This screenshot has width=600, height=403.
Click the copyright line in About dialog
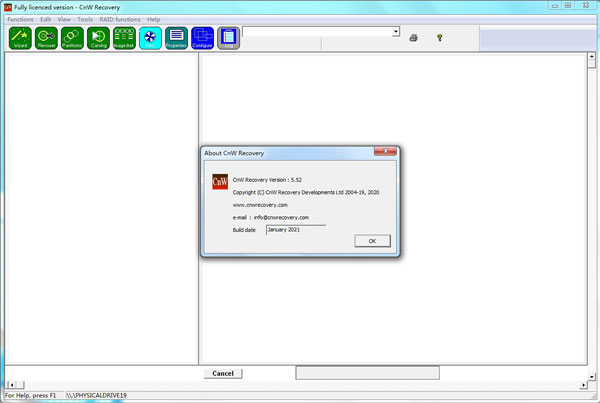point(306,193)
